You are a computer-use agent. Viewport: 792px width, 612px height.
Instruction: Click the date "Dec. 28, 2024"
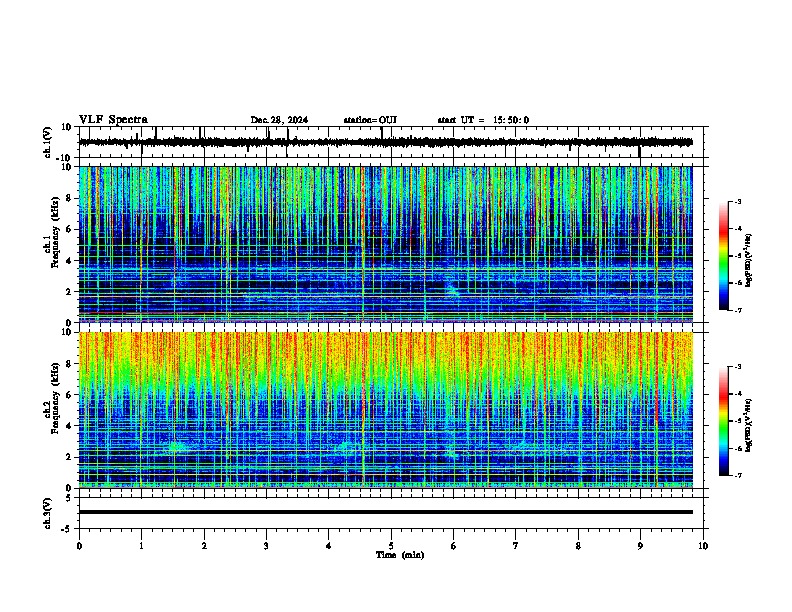[x=279, y=120]
